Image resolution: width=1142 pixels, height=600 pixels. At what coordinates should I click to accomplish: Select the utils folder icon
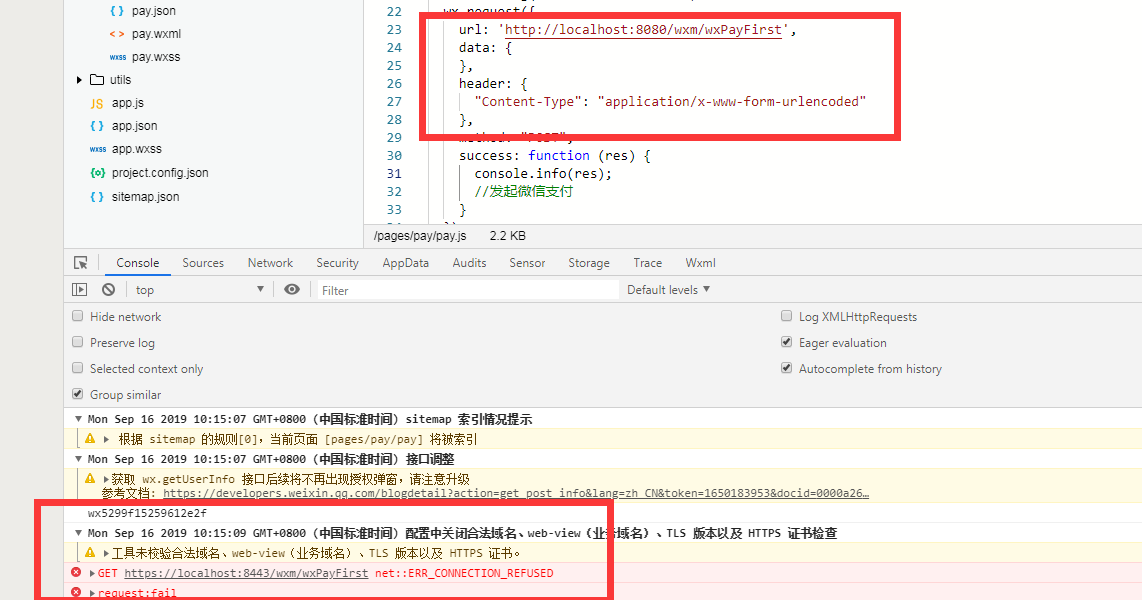(x=97, y=79)
